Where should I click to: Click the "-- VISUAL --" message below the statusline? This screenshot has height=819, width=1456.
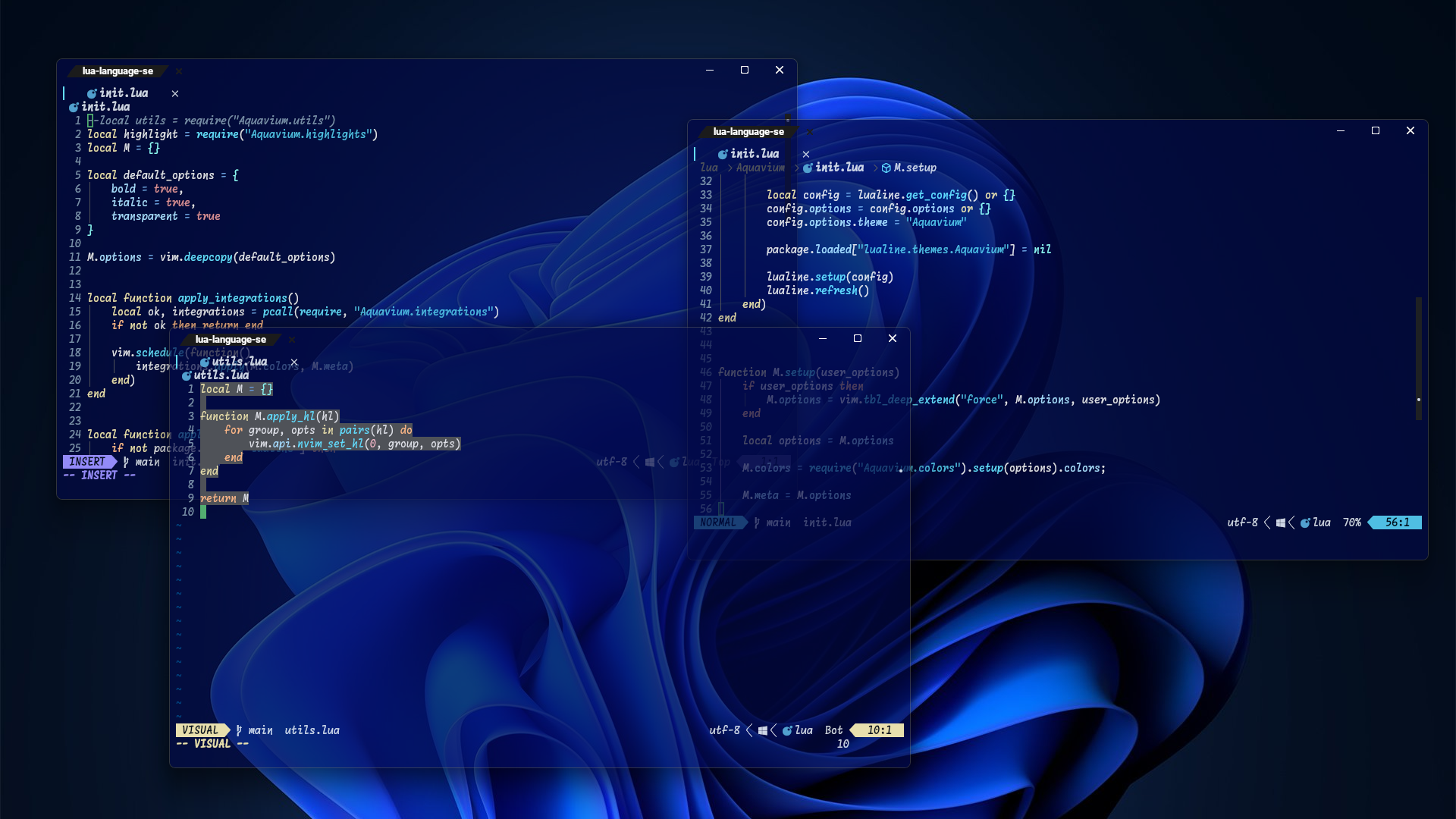point(212,744)
